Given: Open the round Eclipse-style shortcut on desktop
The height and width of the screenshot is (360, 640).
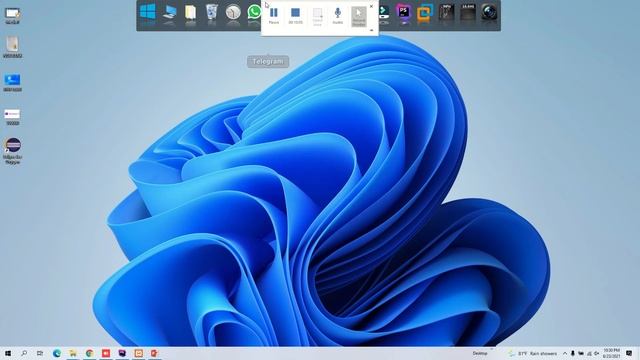Looking at the screenshot, I should [x=13, y=151].
